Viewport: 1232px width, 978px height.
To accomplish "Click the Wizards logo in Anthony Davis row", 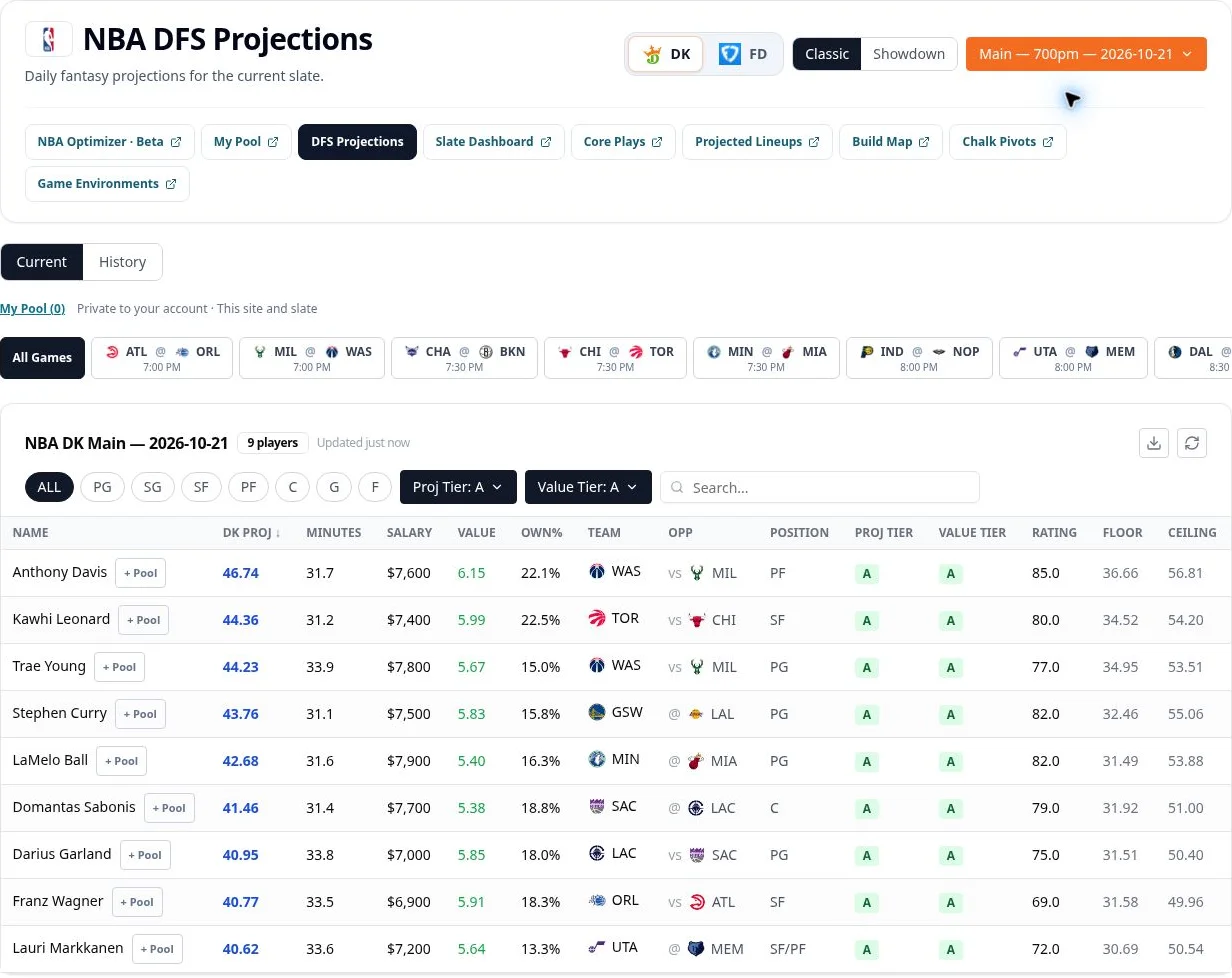I will point(597,572).
